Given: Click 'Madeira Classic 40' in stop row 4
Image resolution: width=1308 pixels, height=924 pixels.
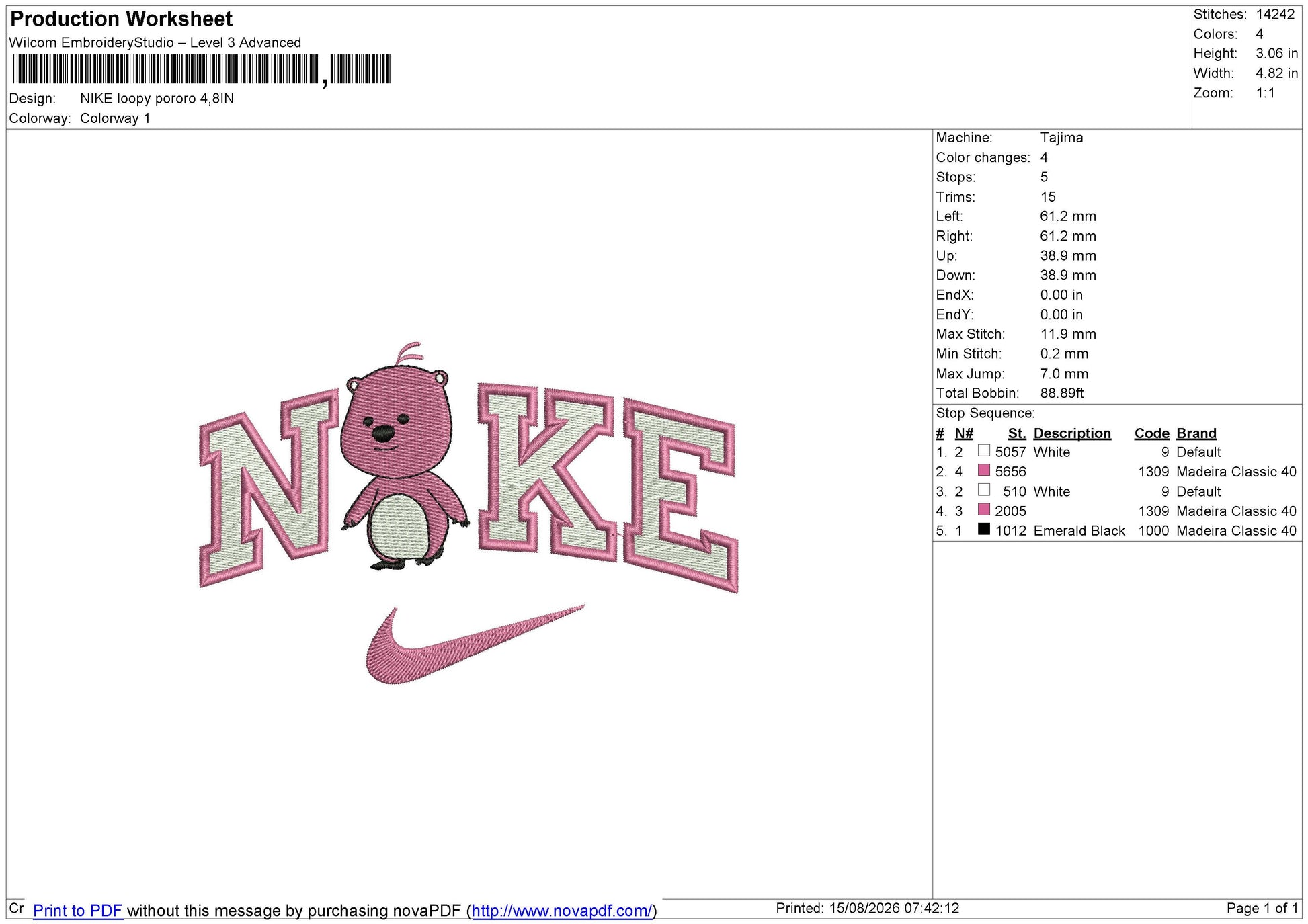Looking at the screenshot, I should 1236,511.
